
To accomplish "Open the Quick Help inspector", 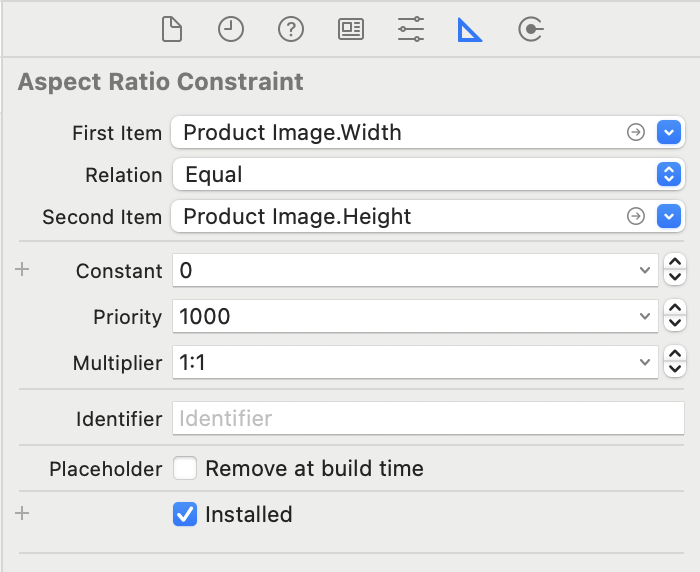I will tap(291, 30).
